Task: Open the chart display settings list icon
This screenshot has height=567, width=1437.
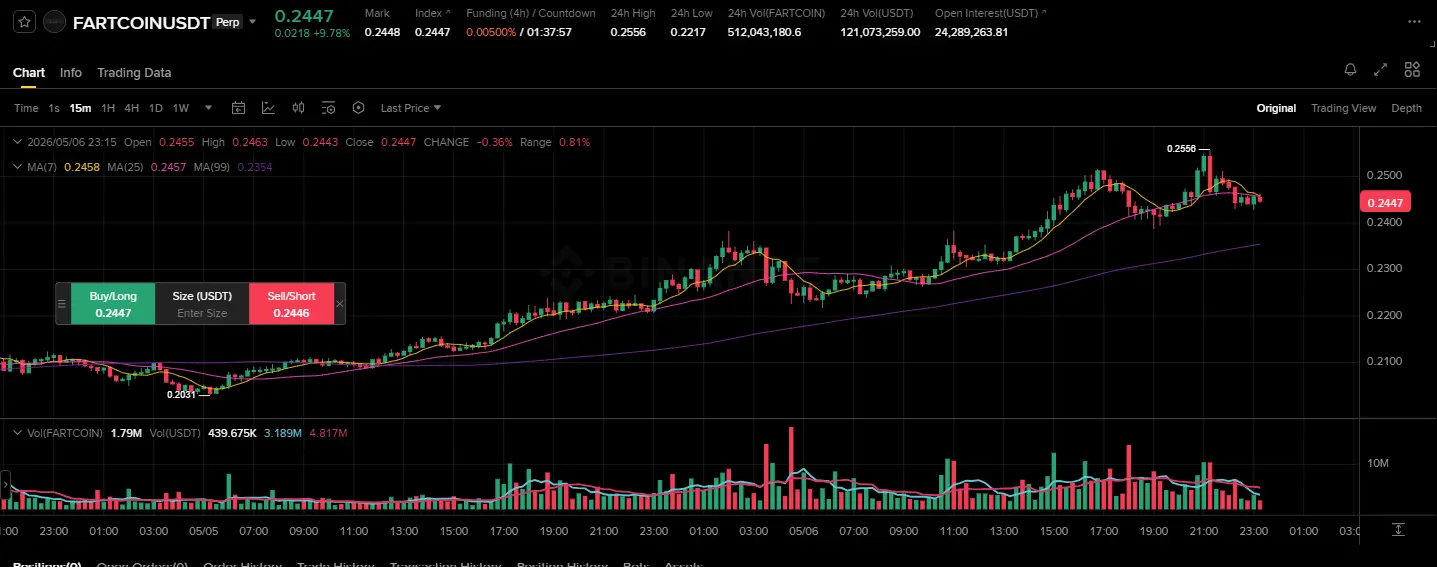Action: [x=328, y=108]
